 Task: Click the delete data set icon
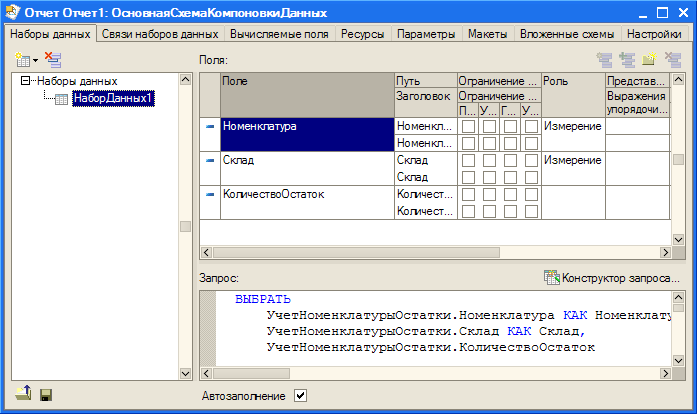pos(53,60)
